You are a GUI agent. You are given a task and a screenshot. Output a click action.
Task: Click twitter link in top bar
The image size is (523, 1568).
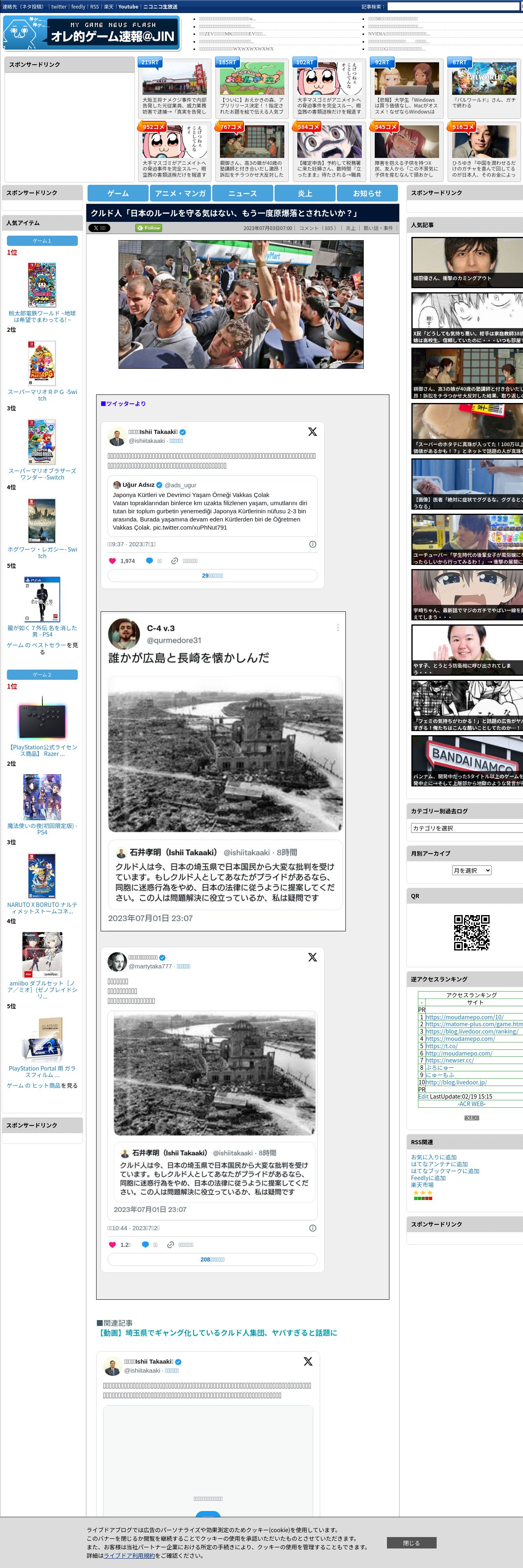click(x=58, y=7)
